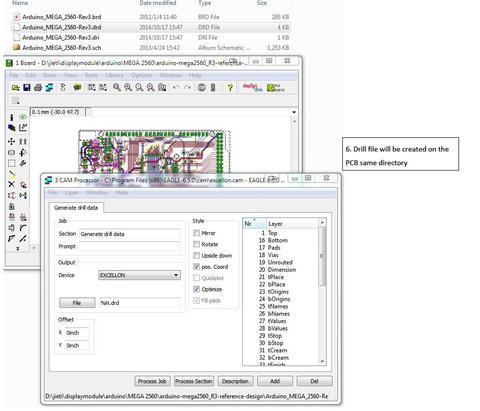Open the Device EXCELLON dropdown
The width and height of the screenshot is (480, 411).
(139, 275)
